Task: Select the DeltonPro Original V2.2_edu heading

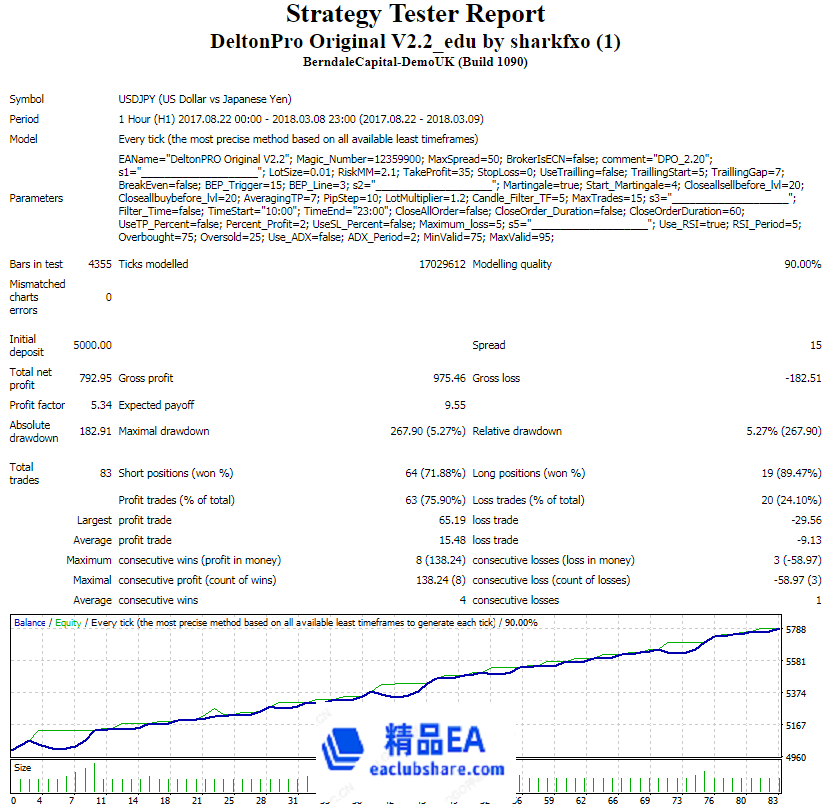Action: (415, 42)
